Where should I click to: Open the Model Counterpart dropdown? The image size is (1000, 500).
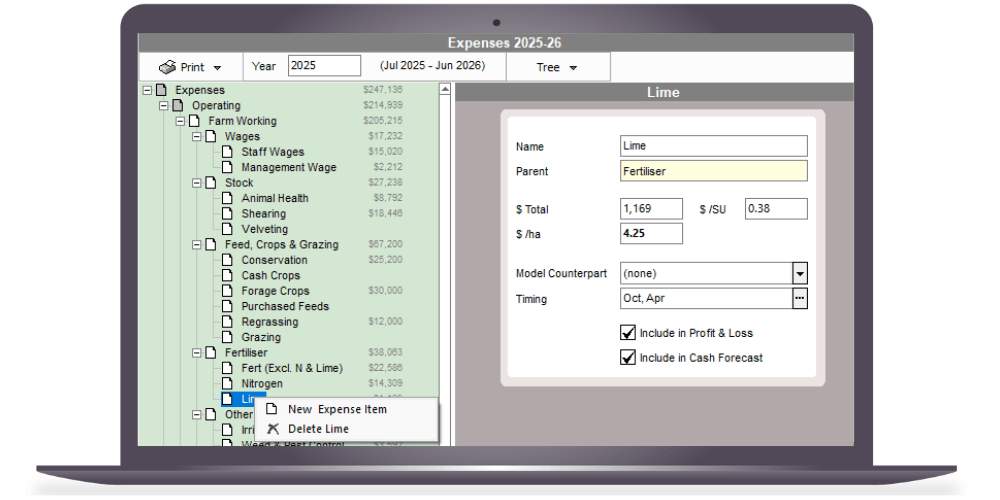799,273
